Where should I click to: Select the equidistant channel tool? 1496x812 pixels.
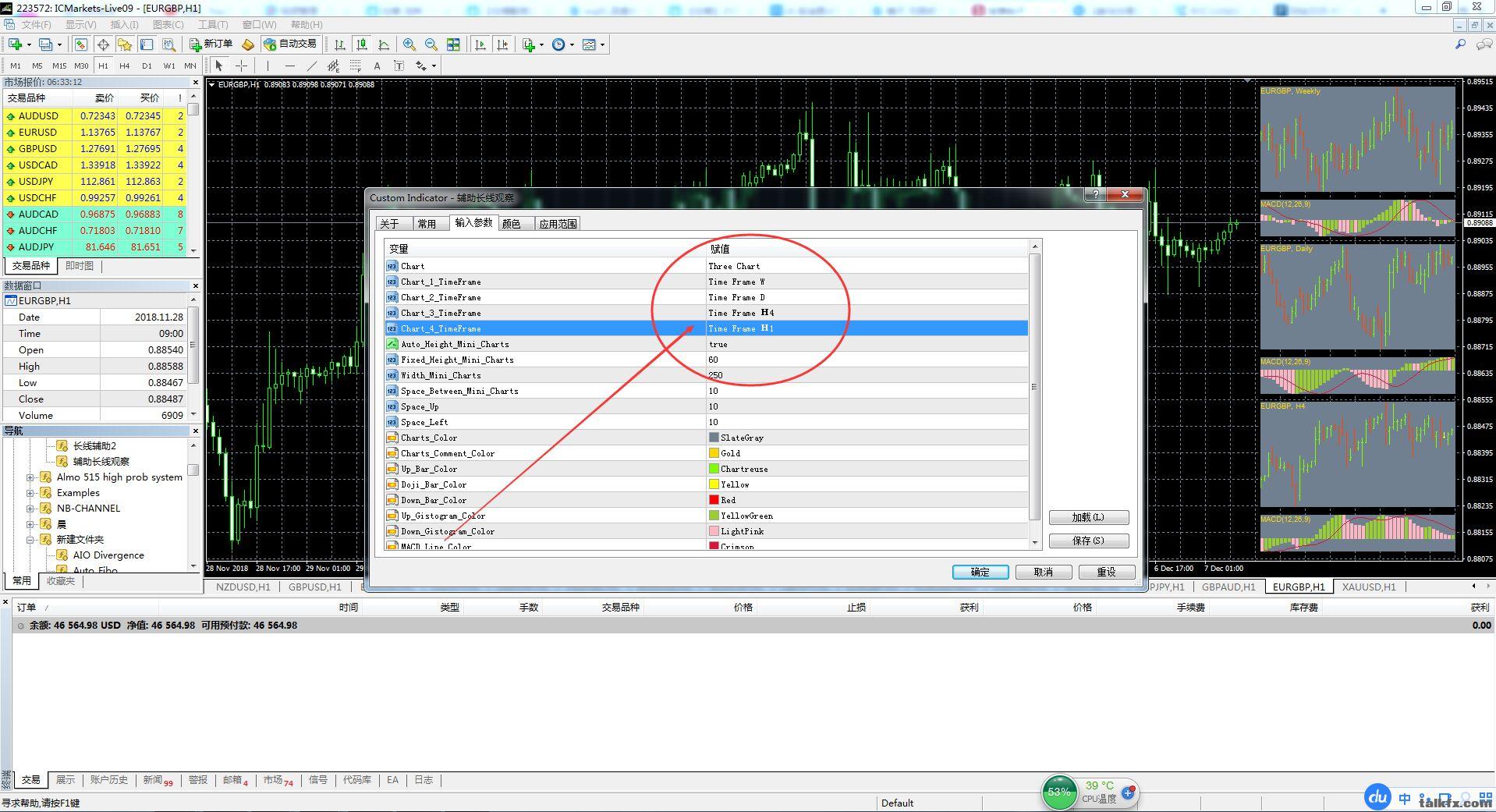(x=333, y=66)
